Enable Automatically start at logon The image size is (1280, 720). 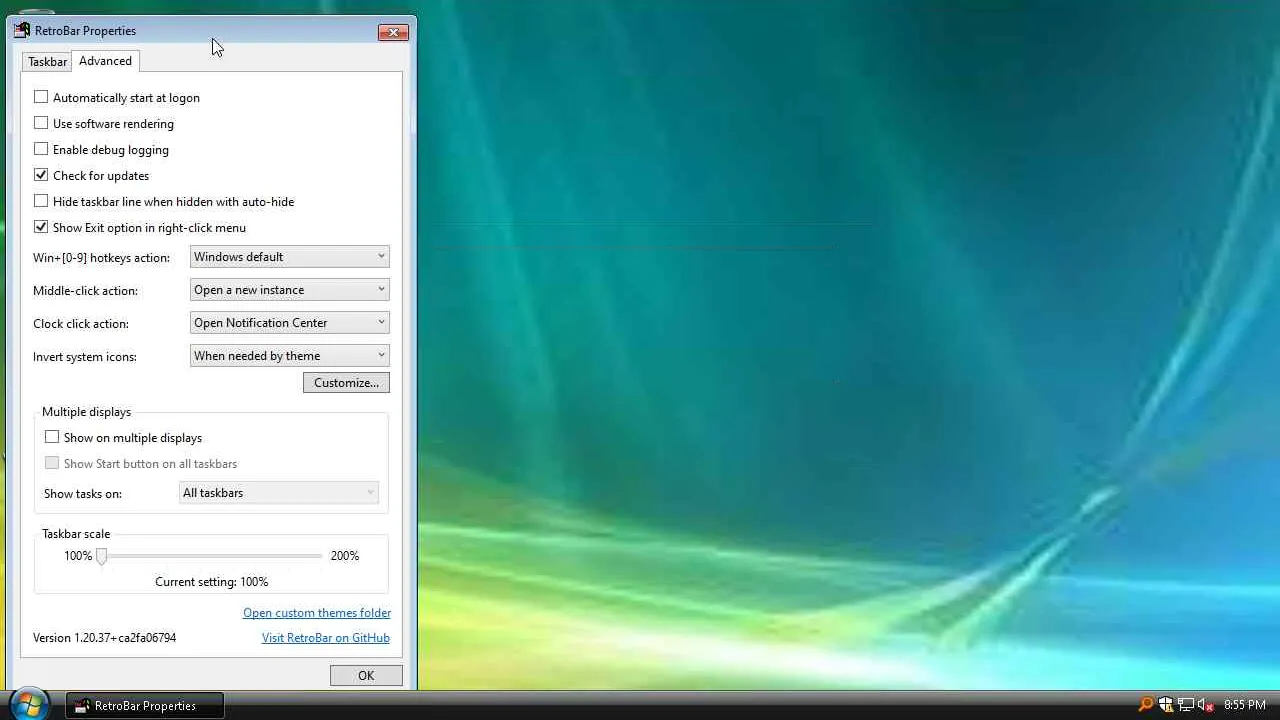[41, 97]
